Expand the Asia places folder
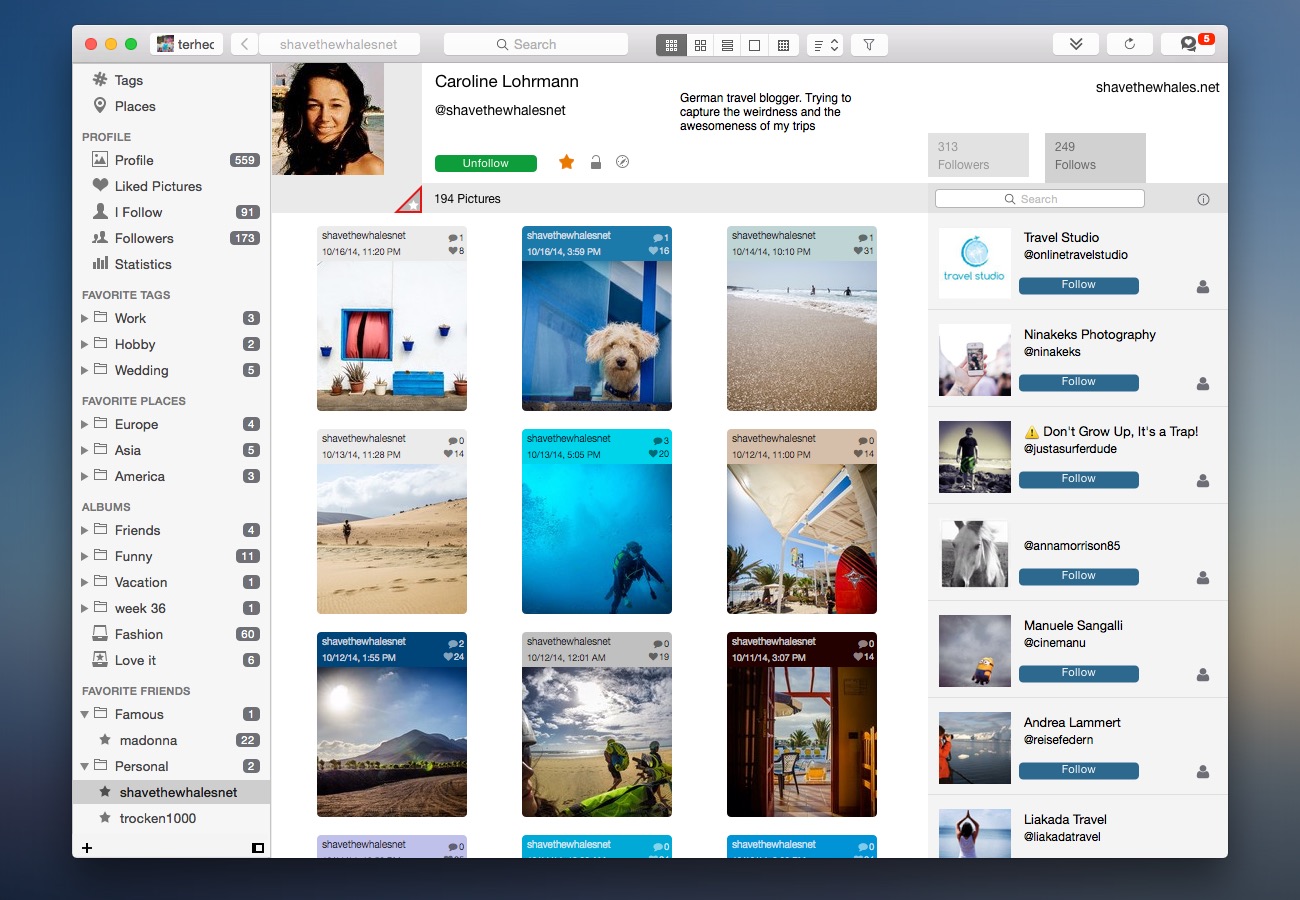This screenshot has height=900, width=1300. click(84, 450)
